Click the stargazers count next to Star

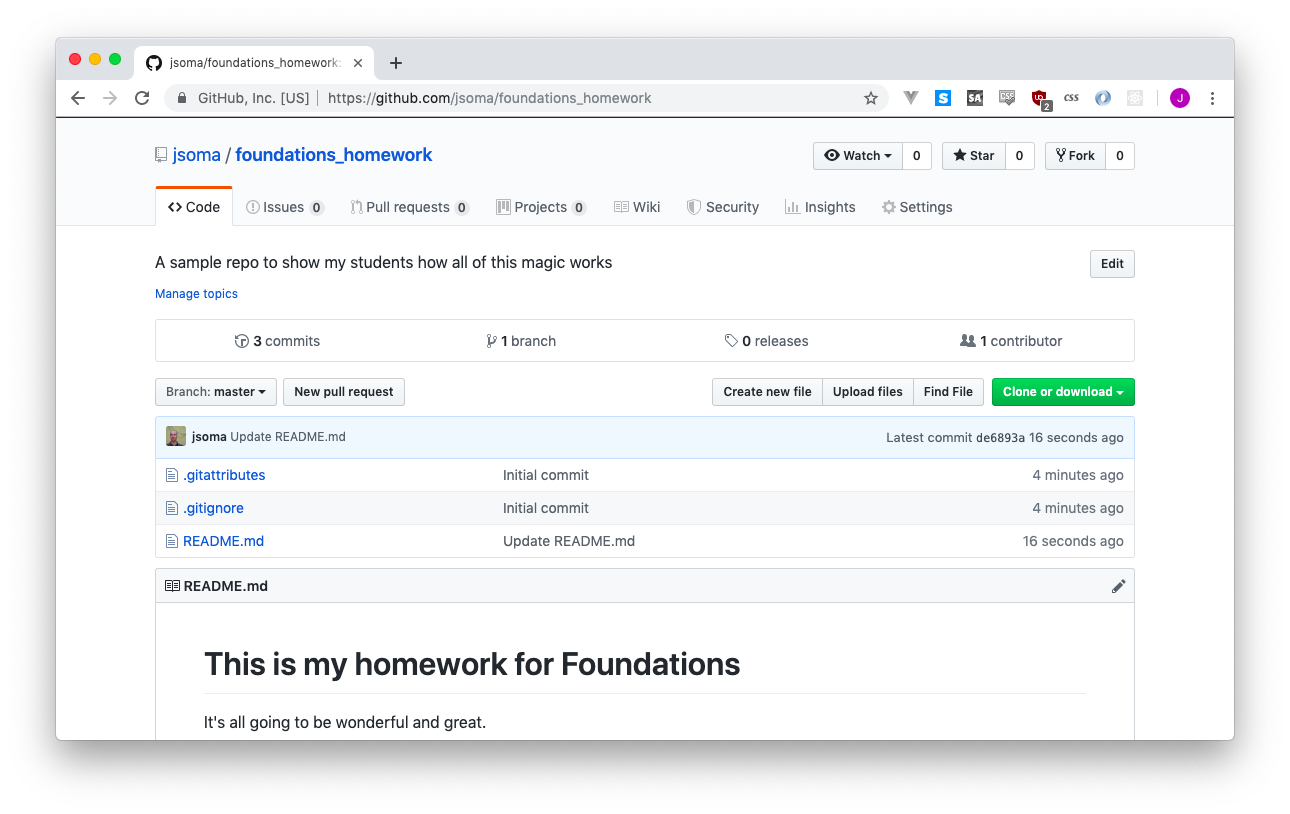pos(1019,156)
